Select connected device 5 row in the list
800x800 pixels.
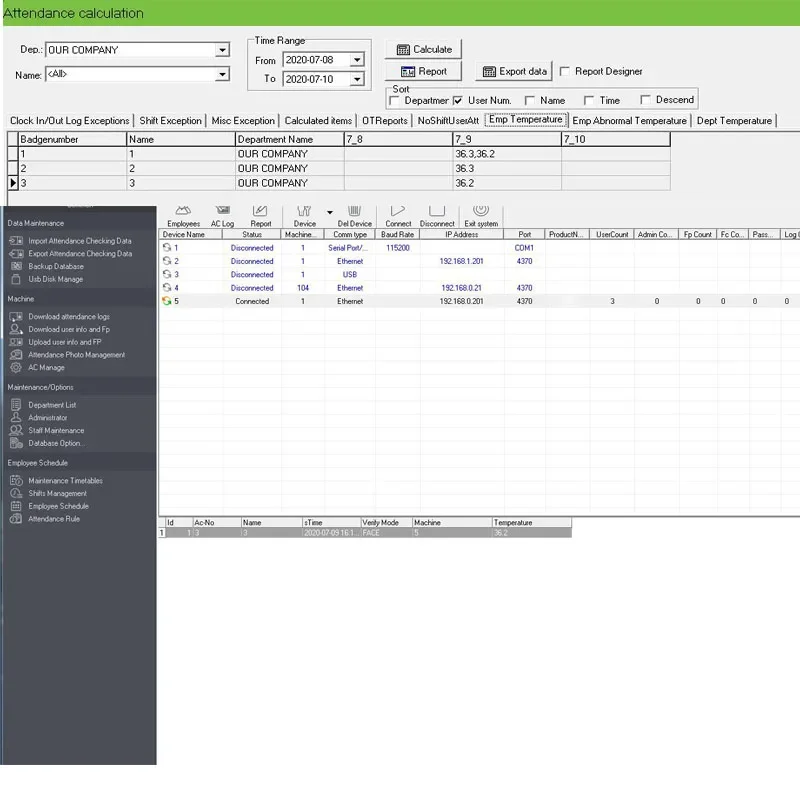click(350, 301)
